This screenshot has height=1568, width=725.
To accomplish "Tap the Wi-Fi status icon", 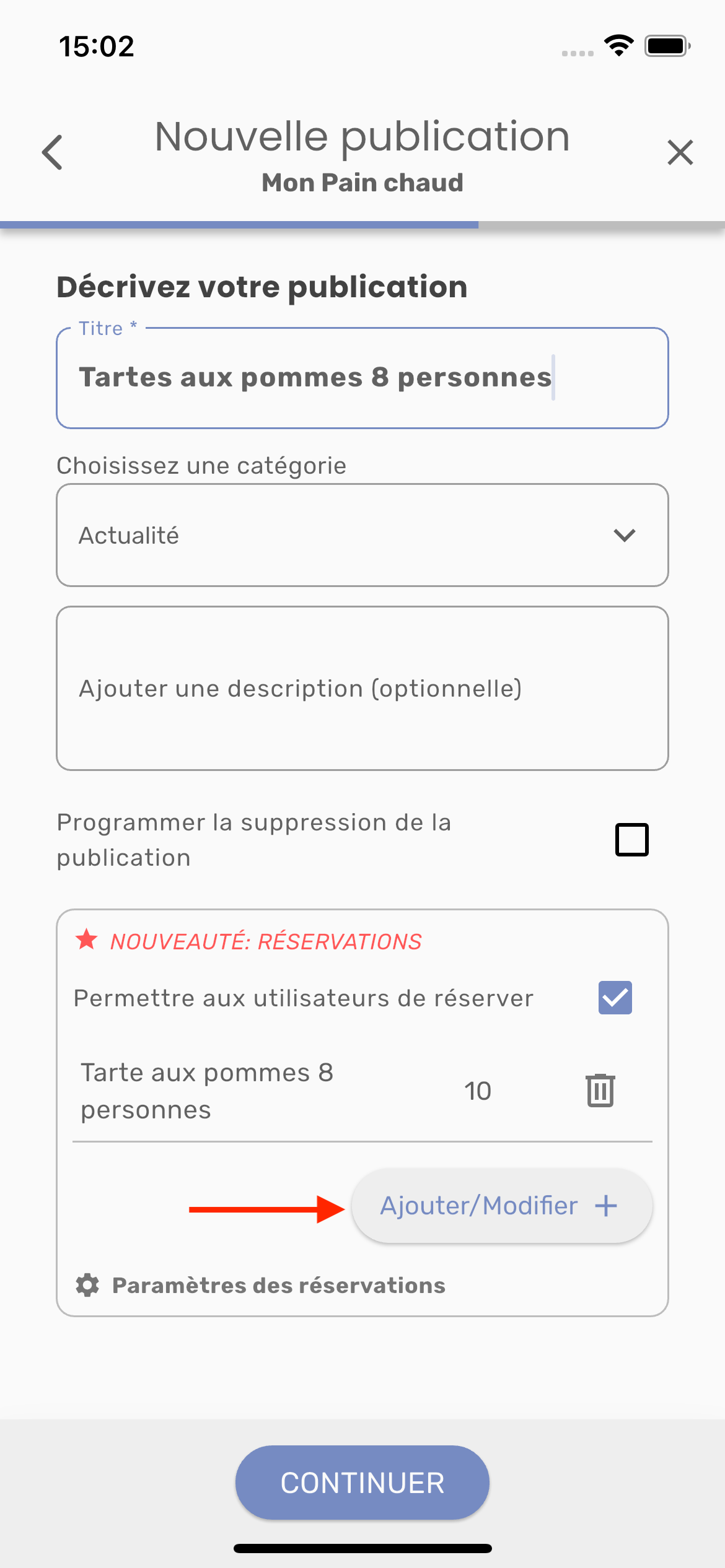I will tap(618, 46).
